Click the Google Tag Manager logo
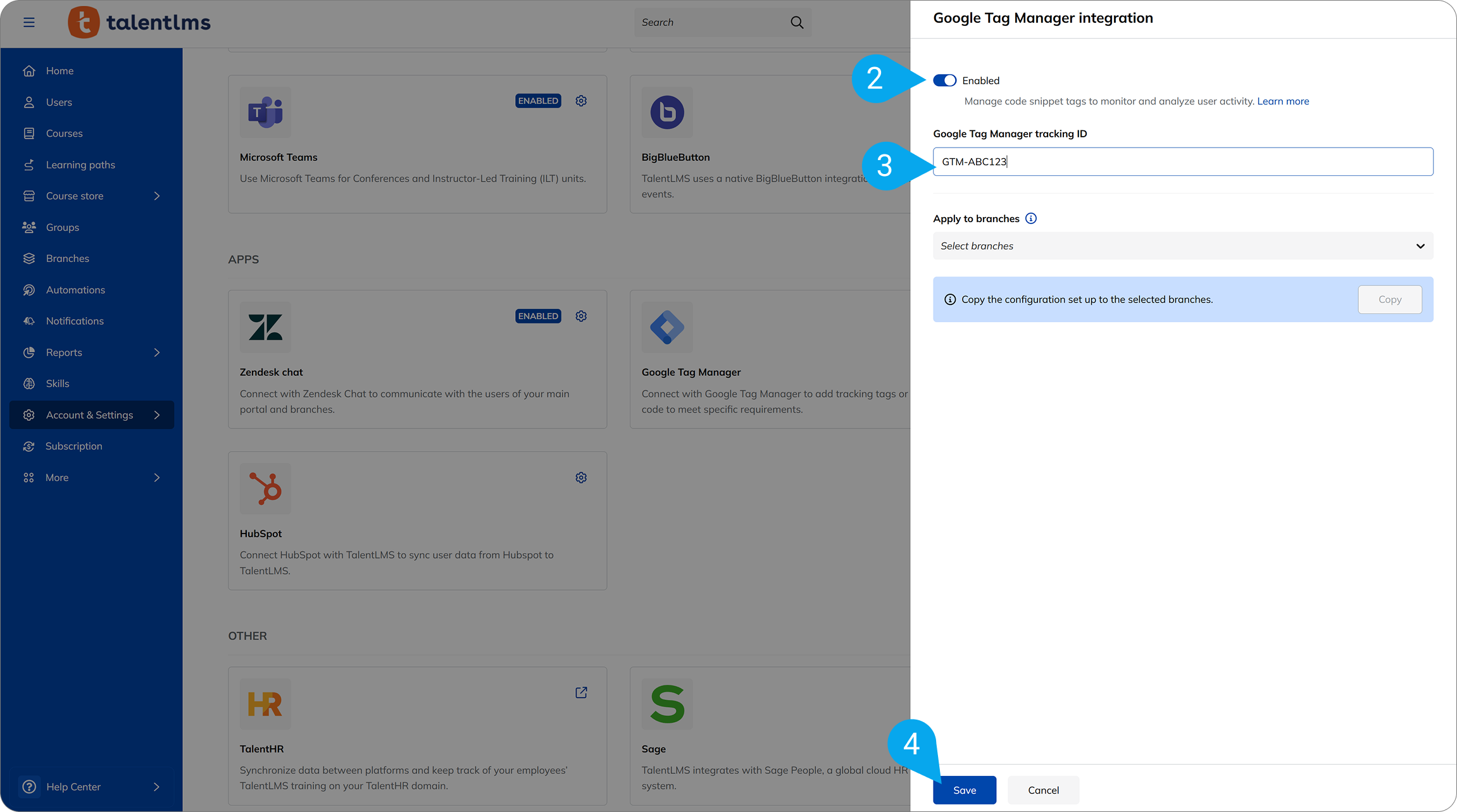Image resolution: width=1457 pixels, height=812 pixels. (x=667, y=327)
